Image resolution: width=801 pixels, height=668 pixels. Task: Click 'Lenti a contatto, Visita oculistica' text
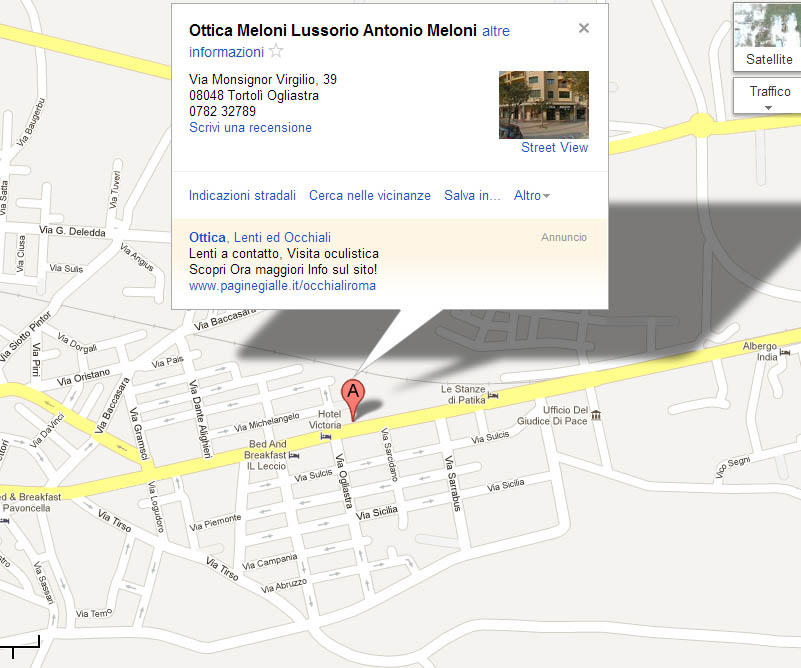[x=284, y=253]
